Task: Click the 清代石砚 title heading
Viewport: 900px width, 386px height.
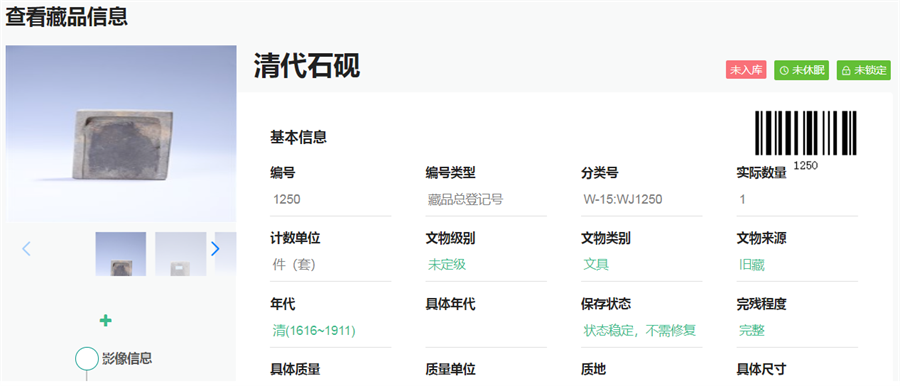Action: point(307,67)
